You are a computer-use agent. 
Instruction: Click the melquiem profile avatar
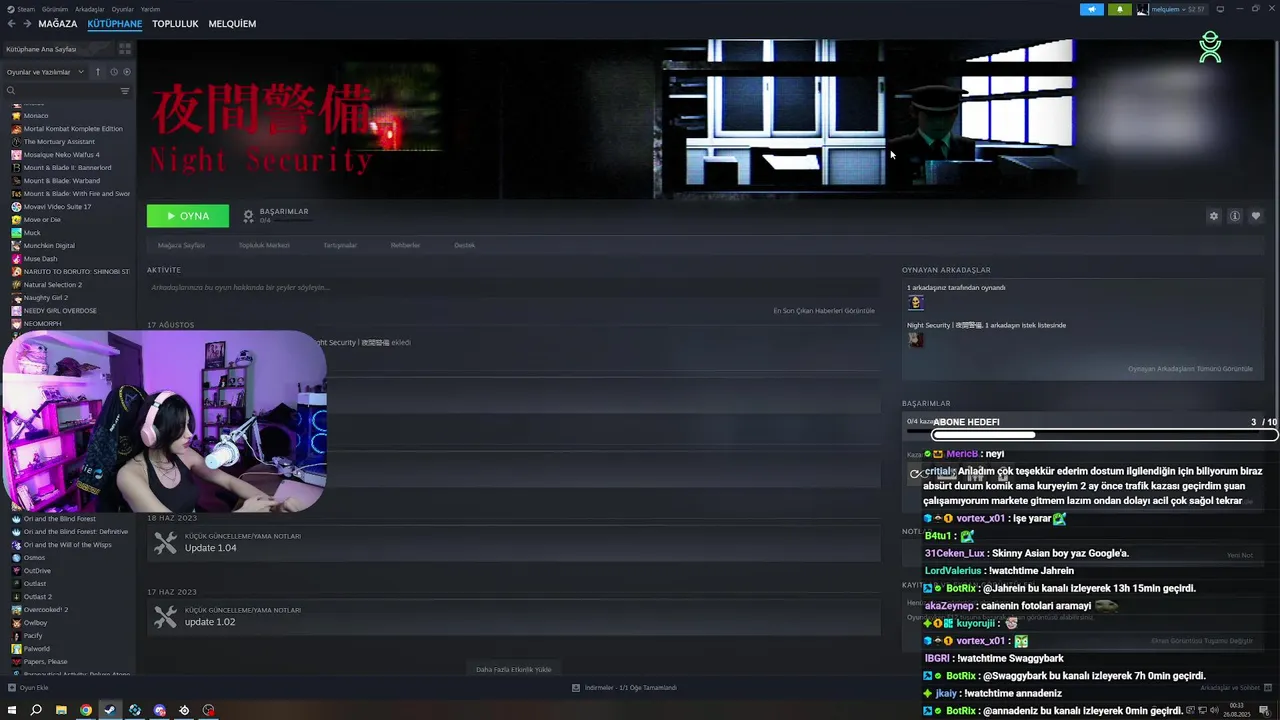(x=1143, y=9)
